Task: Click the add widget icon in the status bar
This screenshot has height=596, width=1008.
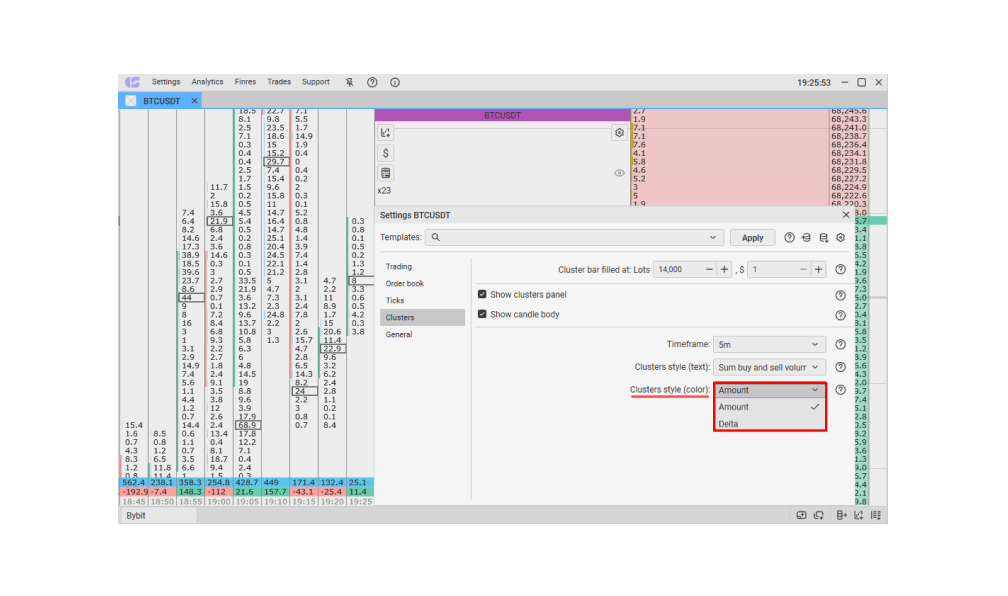Action: pos(802,515)
